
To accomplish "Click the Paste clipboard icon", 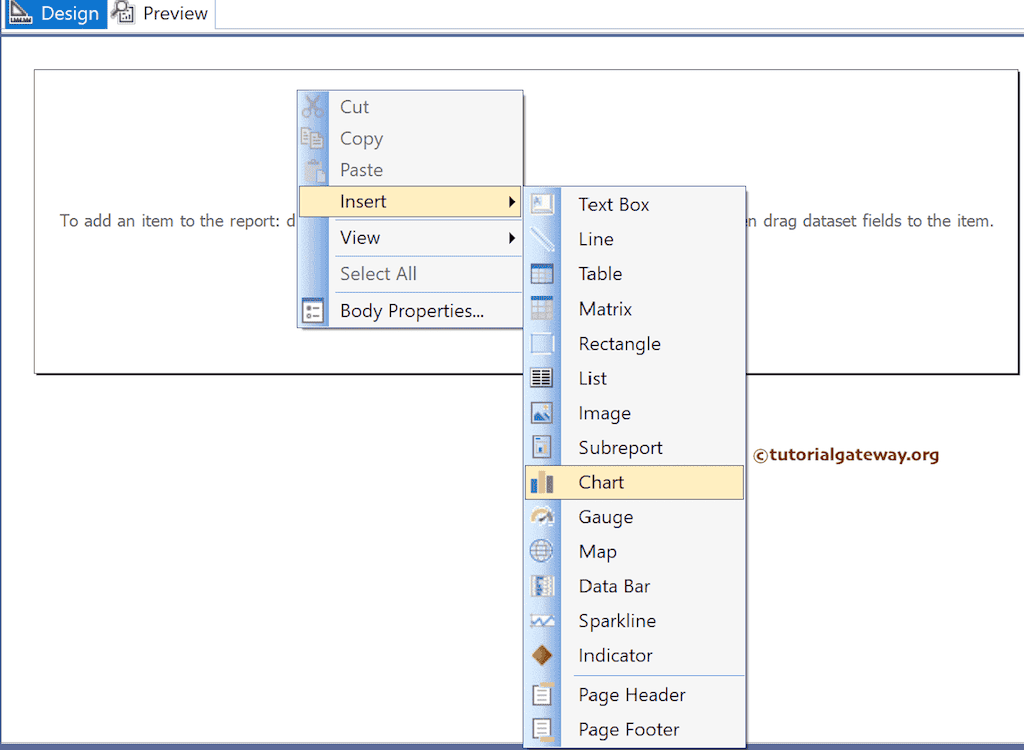I will [x=313, y=170].
